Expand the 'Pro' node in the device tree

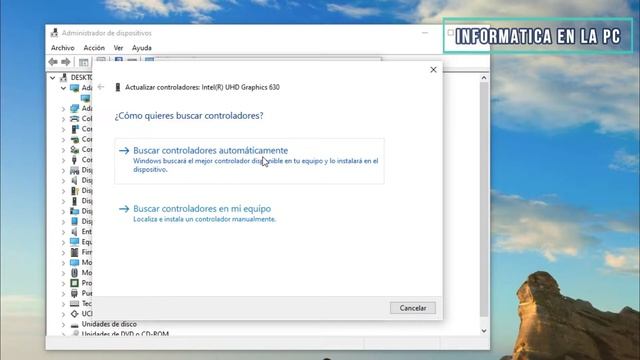click(63, 283)
